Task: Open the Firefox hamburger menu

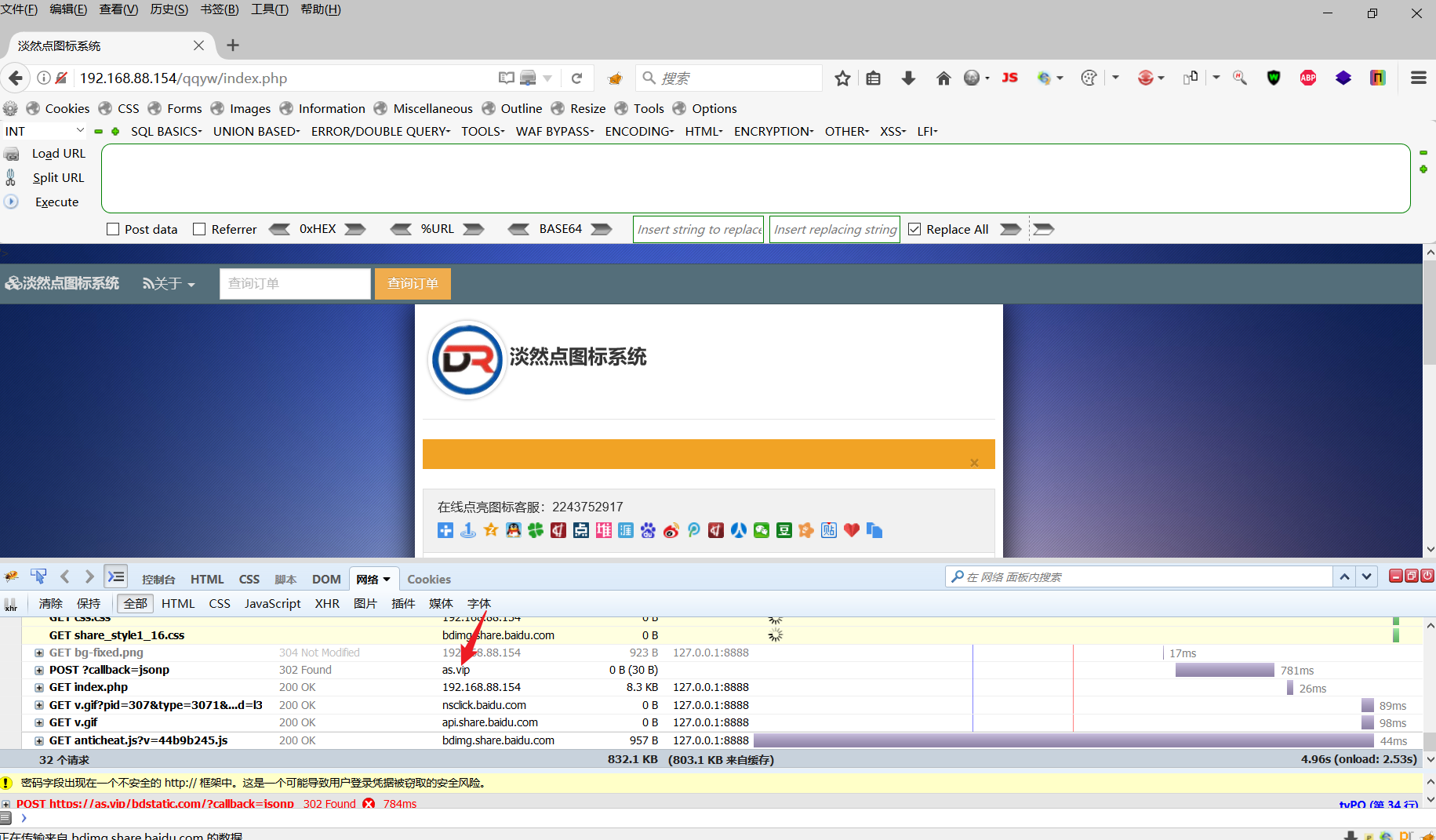Action: tap(1418, 78)
